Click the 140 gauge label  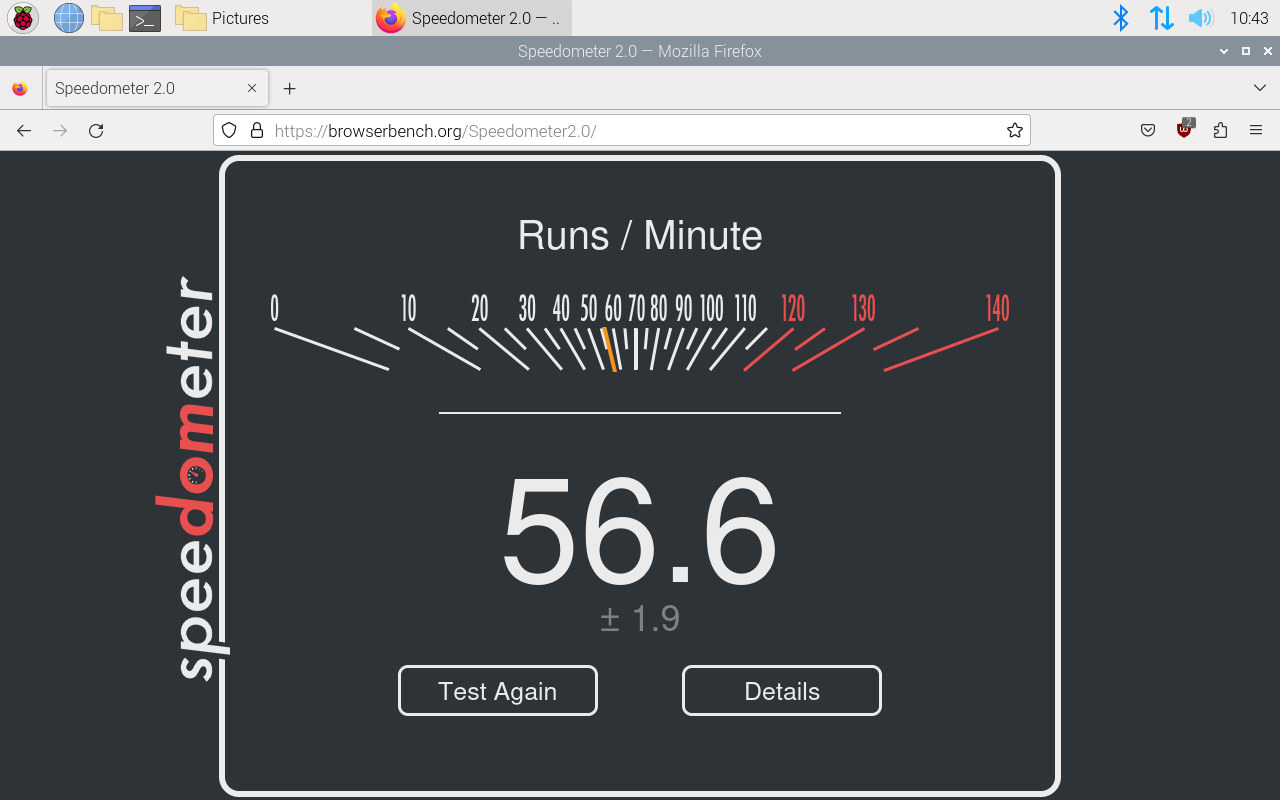(x=997, y=308)
